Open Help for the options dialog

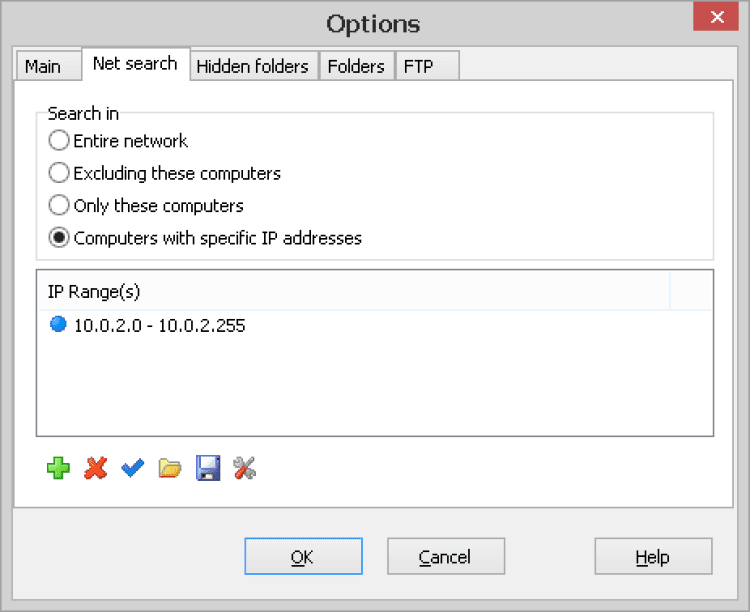tap(652, 557)
